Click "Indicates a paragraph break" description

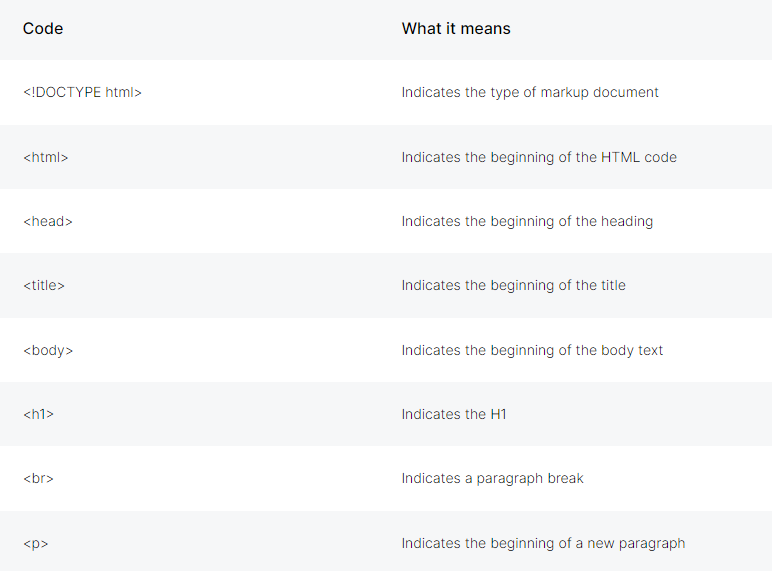coord(492,478)
